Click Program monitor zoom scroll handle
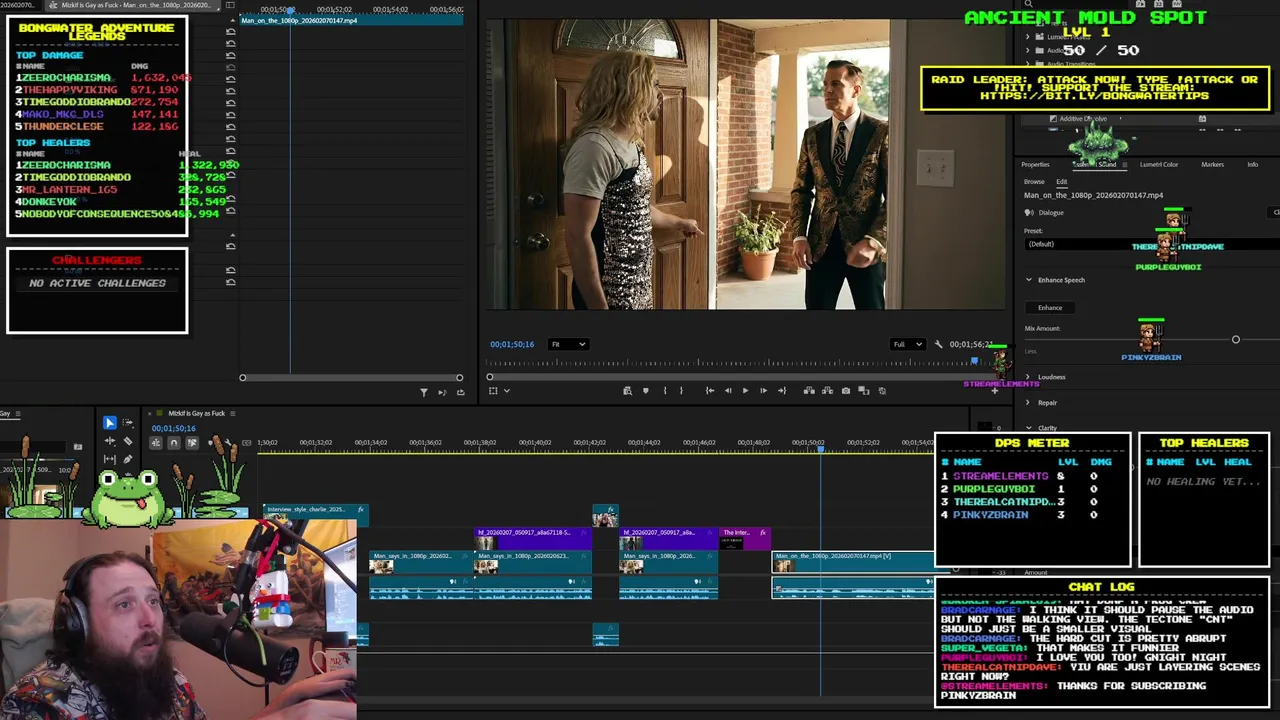The width and height of the screenshot is (1280, 720). click(x=490, y=377)
